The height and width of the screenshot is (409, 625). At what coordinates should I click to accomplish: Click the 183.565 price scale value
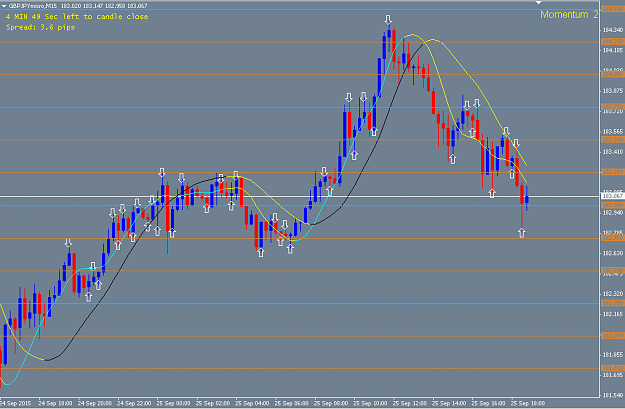(613, 132)
